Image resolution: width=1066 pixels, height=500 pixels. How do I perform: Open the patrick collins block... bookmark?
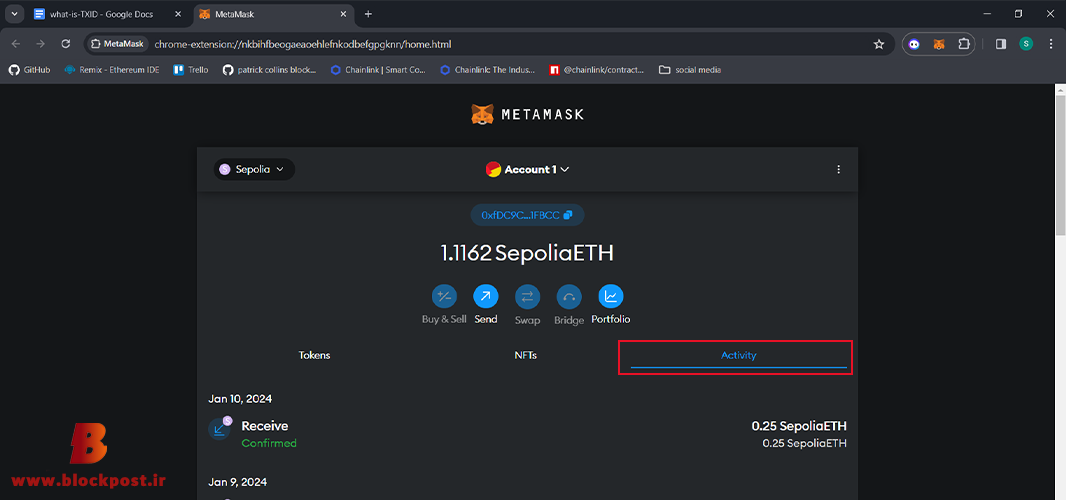pyautogui.click(x=269, y=69)
